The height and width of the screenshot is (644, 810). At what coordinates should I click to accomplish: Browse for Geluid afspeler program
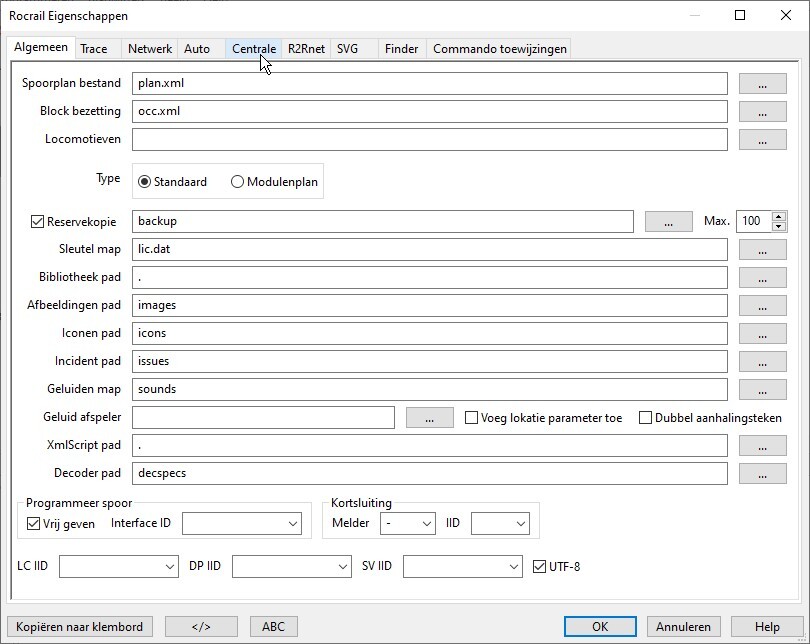point(430,417)
